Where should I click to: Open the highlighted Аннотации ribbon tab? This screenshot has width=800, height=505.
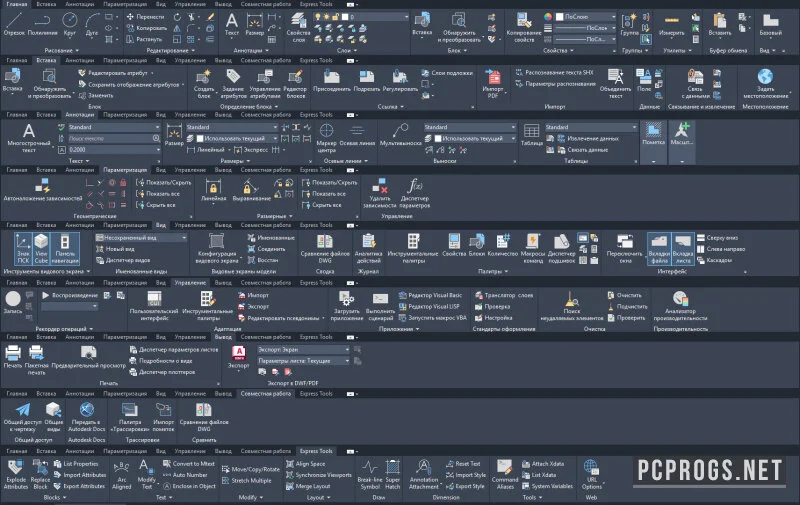[x=80, y=115]
